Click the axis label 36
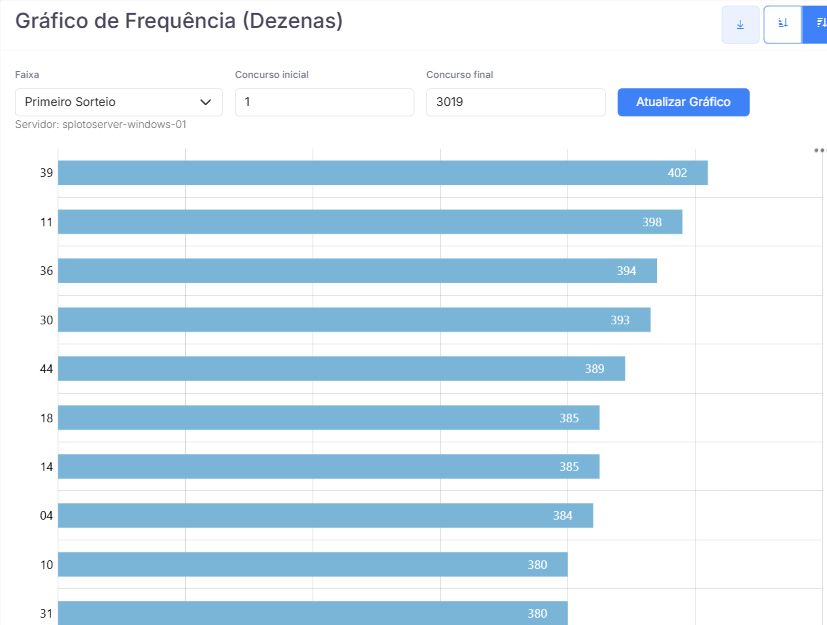Screen dimensions: 827x625 46,271
